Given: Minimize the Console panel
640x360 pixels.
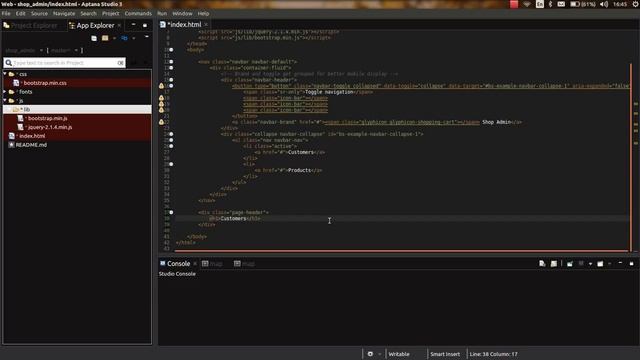Looking at the screenshot, I should pyautogui.click(x=620, y=263).
